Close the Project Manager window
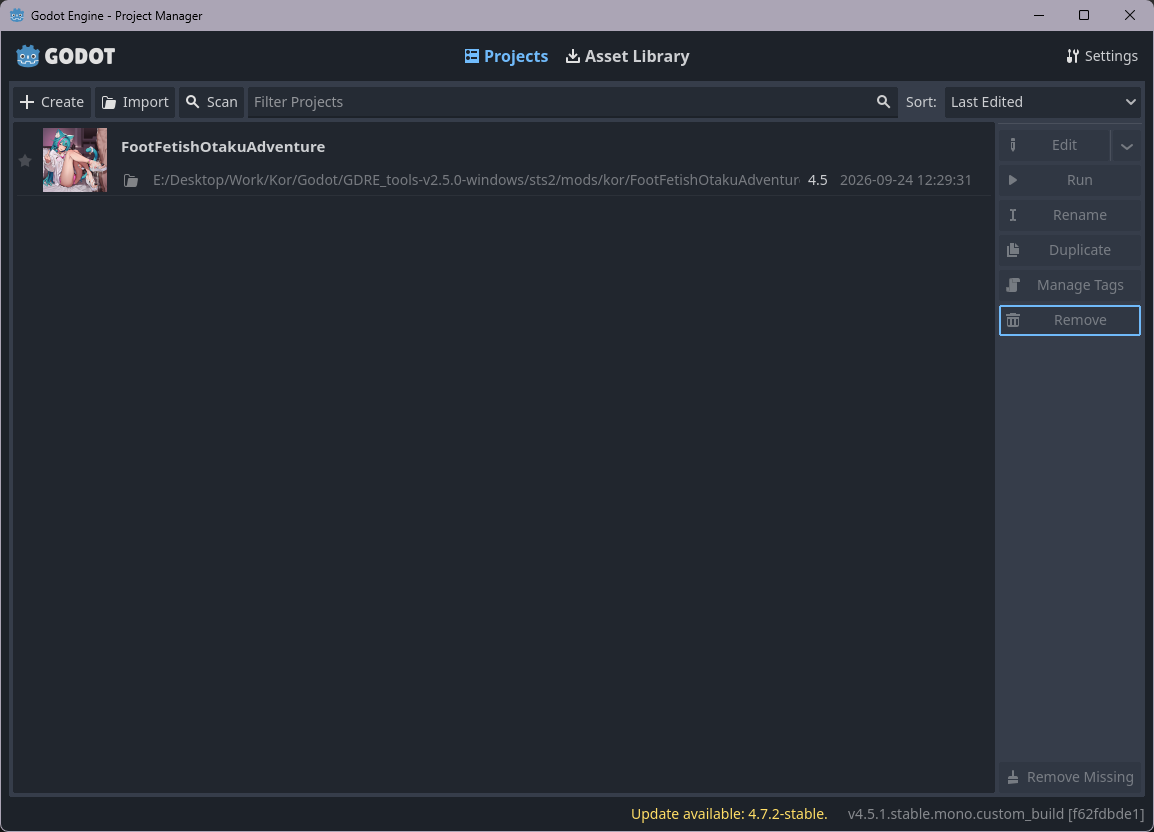 click(x=1130, y=15)
